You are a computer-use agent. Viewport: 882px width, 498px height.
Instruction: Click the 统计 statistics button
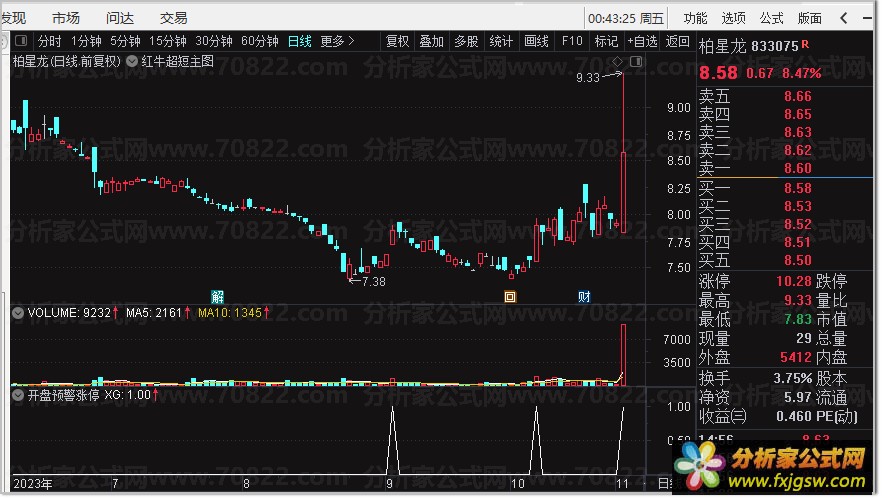click(x=501, y=41)
